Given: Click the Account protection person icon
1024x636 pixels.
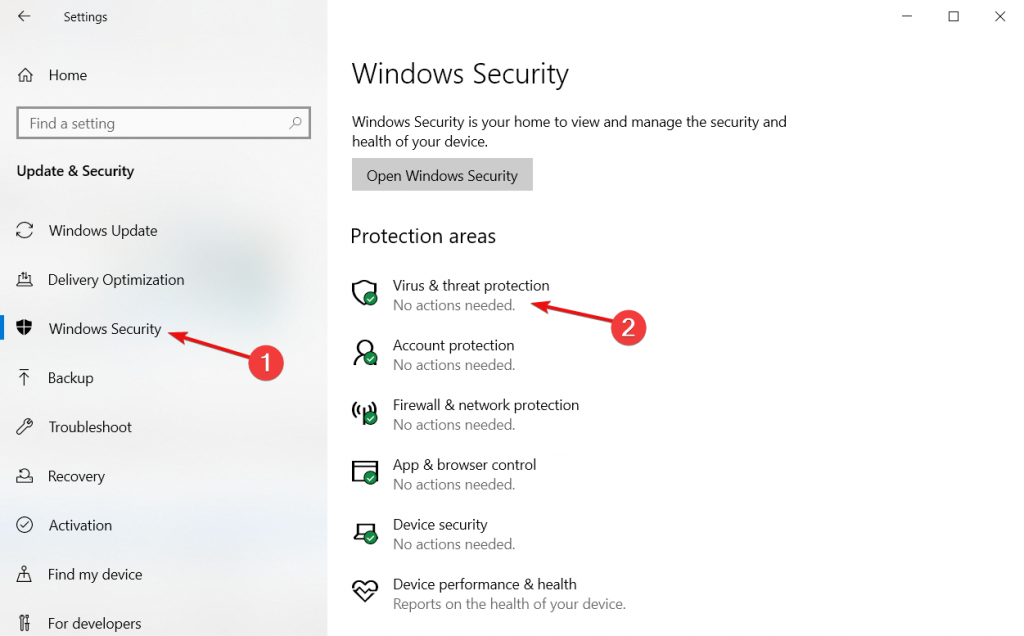Looking at the screenshot, I should pyautogui.click(x=365, y=352).
